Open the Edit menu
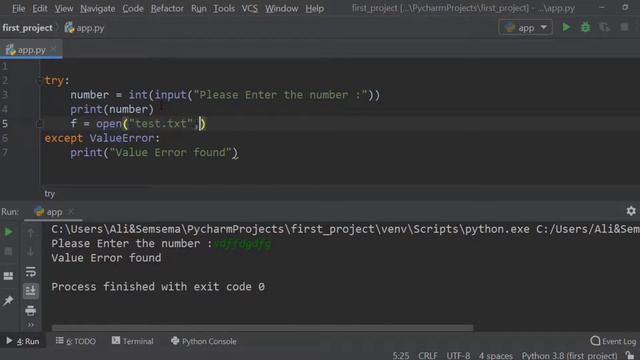The image size is (640, 360). (40, 8)
